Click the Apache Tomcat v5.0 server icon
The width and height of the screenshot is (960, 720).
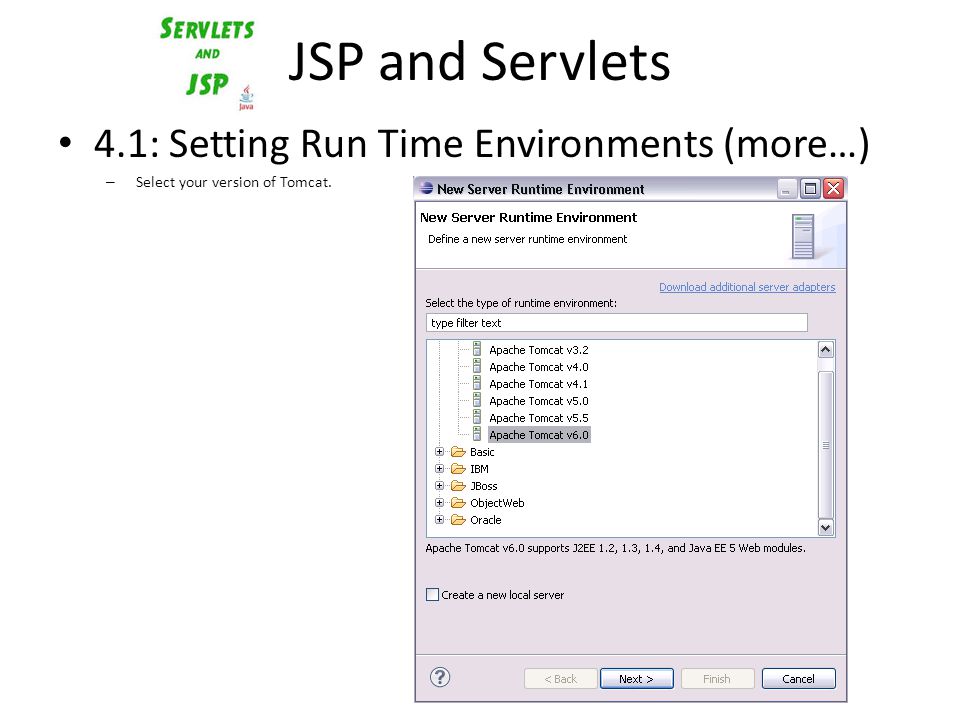476,400
